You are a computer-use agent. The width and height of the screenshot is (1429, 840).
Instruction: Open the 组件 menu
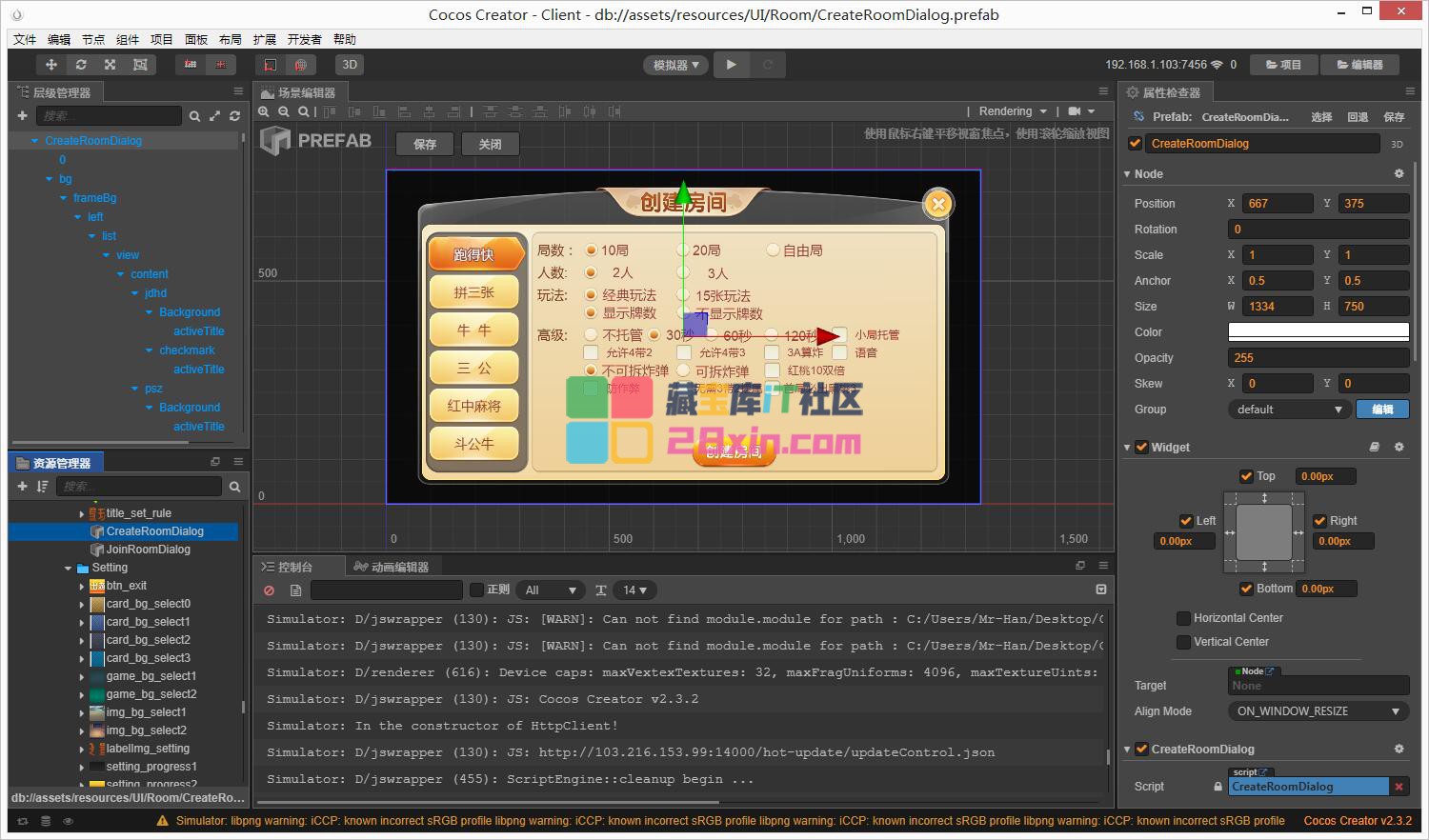point(128,39)
